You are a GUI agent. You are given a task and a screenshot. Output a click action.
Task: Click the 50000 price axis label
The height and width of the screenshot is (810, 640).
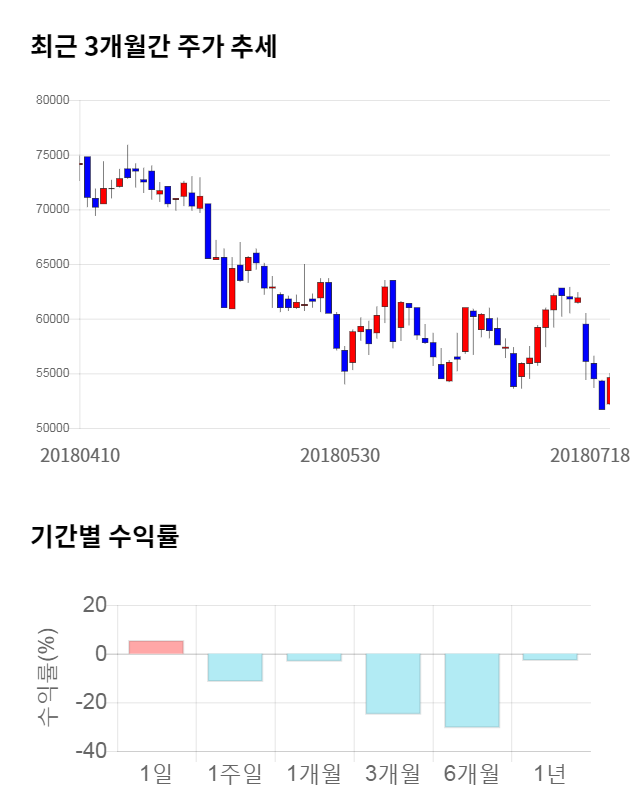click(x=51, y=428)
